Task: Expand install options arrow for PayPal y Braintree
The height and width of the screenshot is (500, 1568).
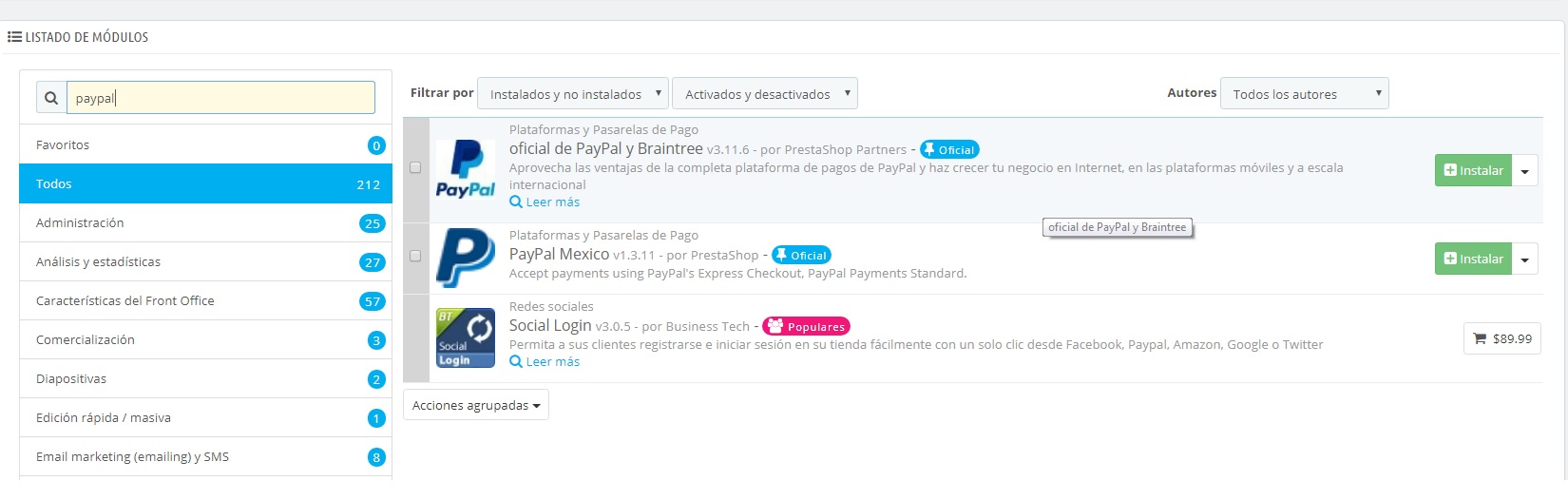Action: (1525, 170)
